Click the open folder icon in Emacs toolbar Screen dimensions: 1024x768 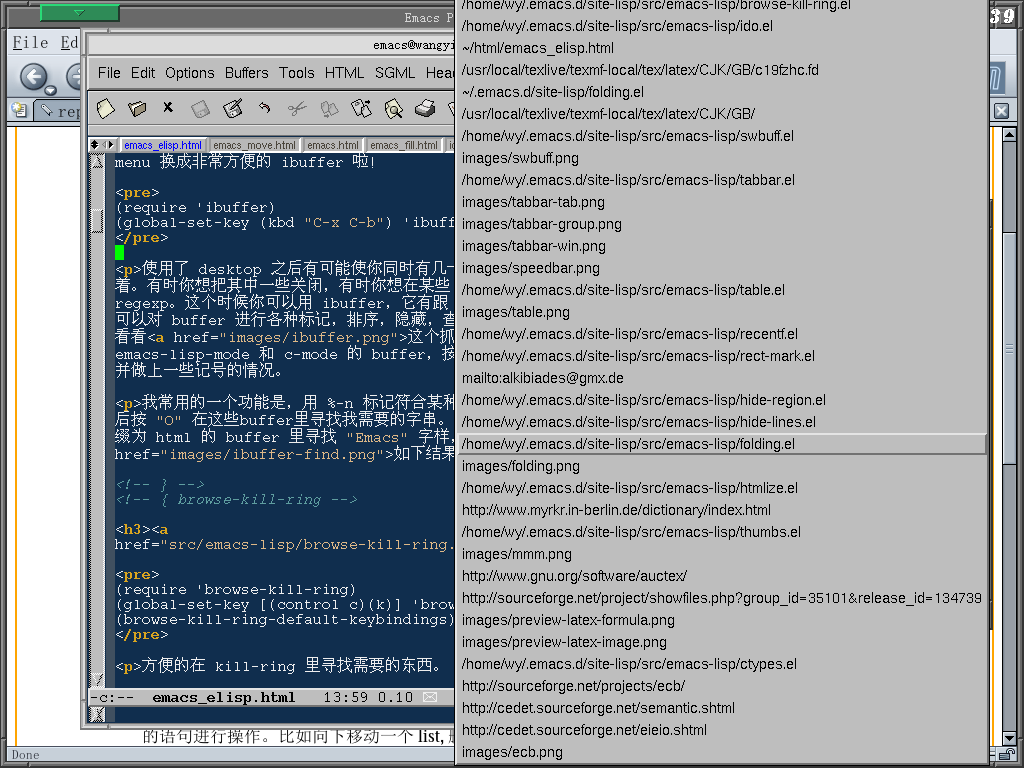tap(137, 107)
